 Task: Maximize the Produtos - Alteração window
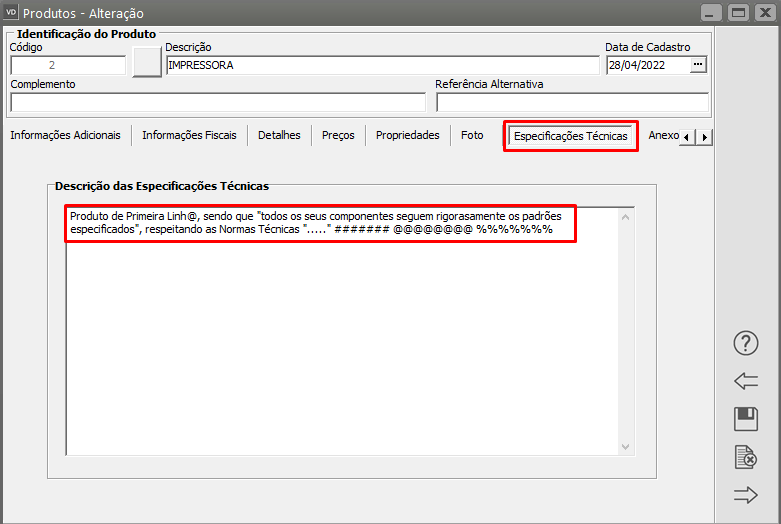pos(738,12)
